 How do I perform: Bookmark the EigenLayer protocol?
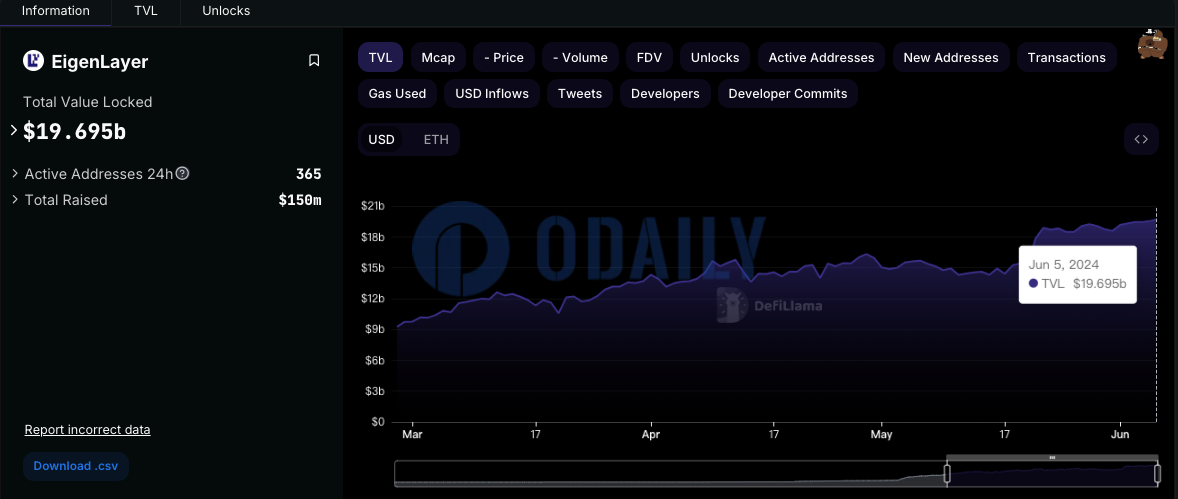[314, 61]
